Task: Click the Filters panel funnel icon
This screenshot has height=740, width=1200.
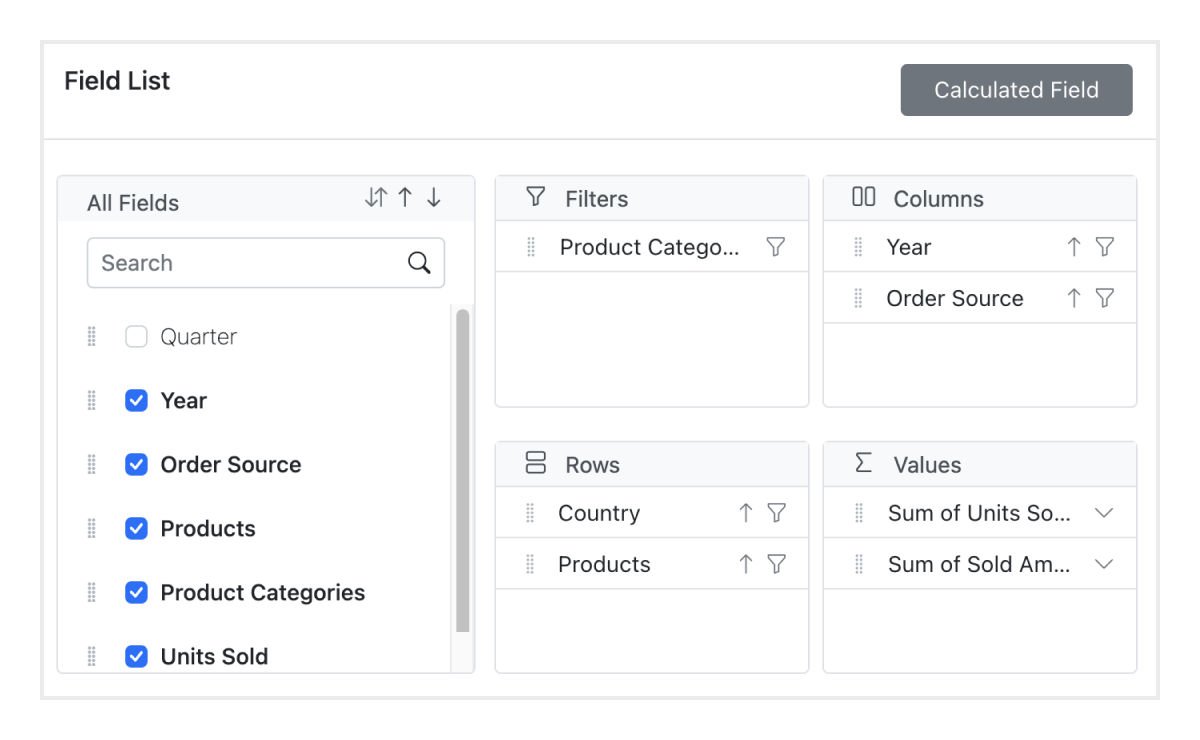Action: point(536,198)
